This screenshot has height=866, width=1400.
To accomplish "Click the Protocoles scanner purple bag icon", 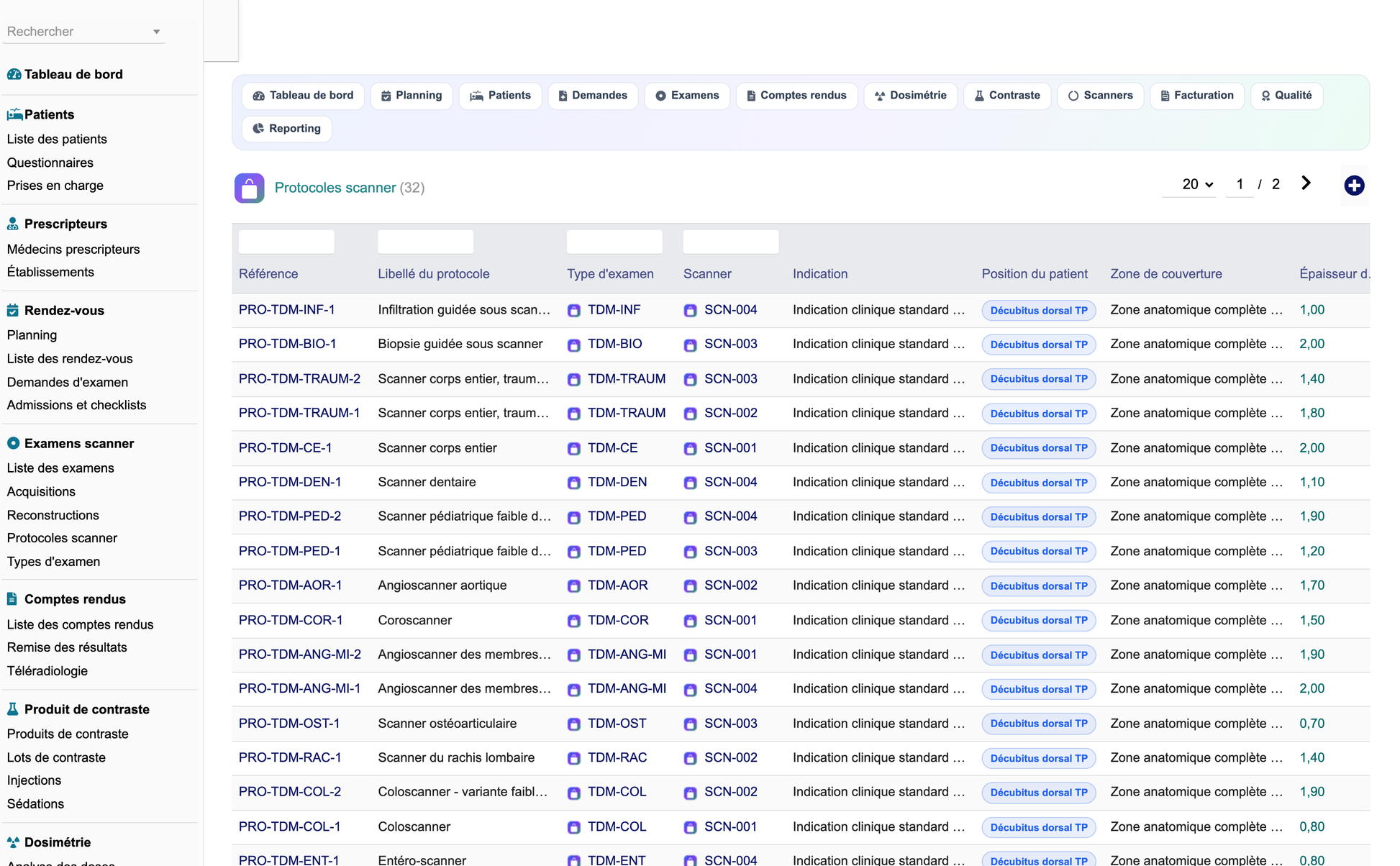I will tap(249, 188).
